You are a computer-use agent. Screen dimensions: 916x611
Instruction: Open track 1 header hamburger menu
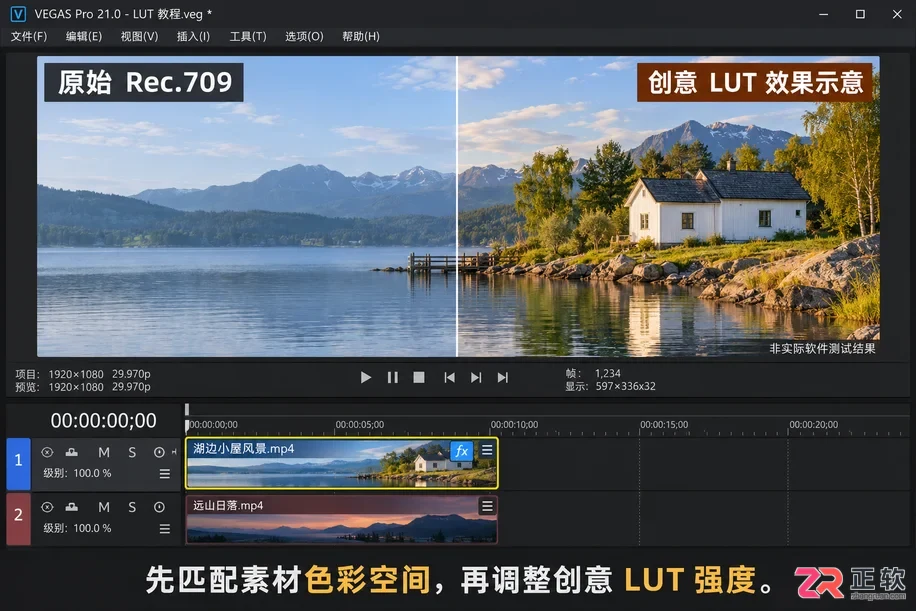click(165, 474)
